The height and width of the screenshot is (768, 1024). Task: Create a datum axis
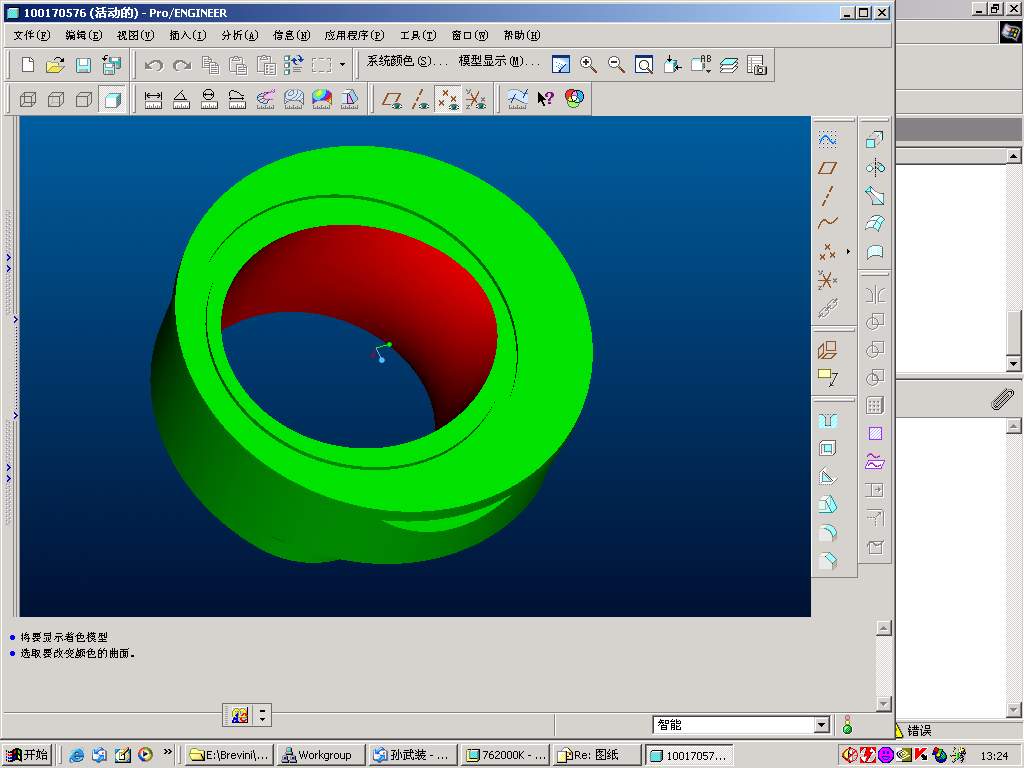[827, 196]
